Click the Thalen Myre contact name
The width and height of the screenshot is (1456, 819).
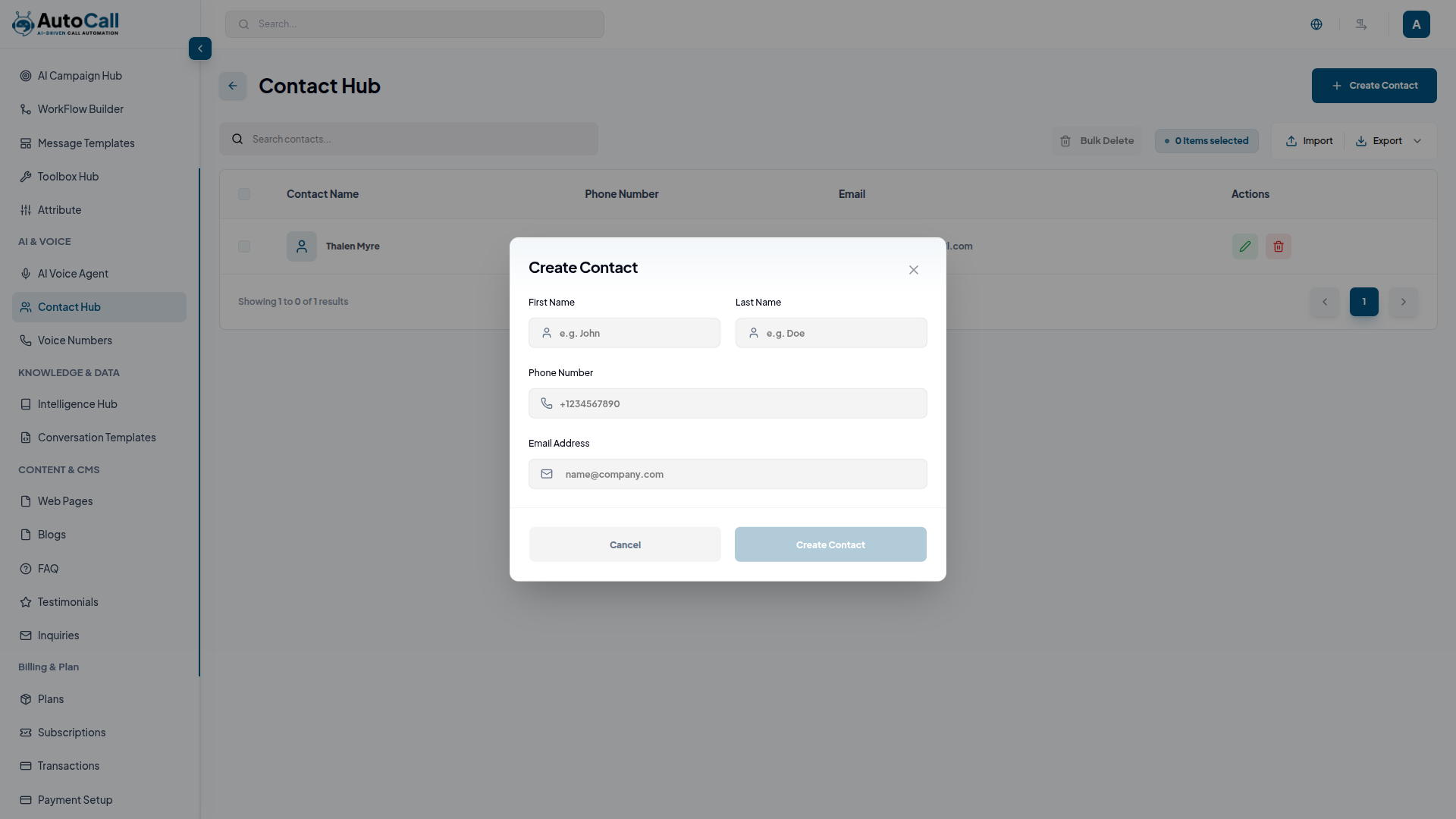point(353,246)
